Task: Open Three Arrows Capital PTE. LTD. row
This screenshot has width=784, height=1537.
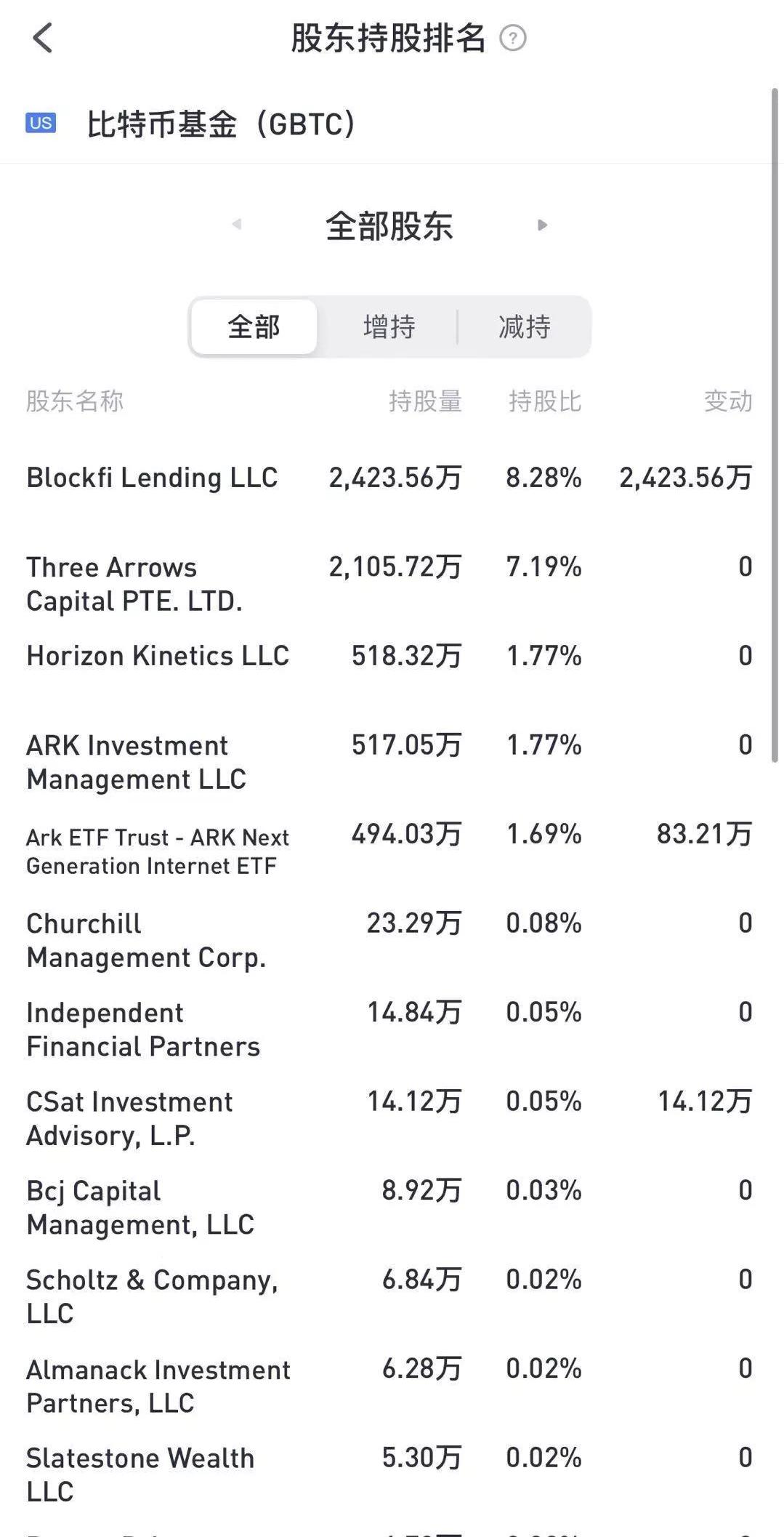Action: 389,584
